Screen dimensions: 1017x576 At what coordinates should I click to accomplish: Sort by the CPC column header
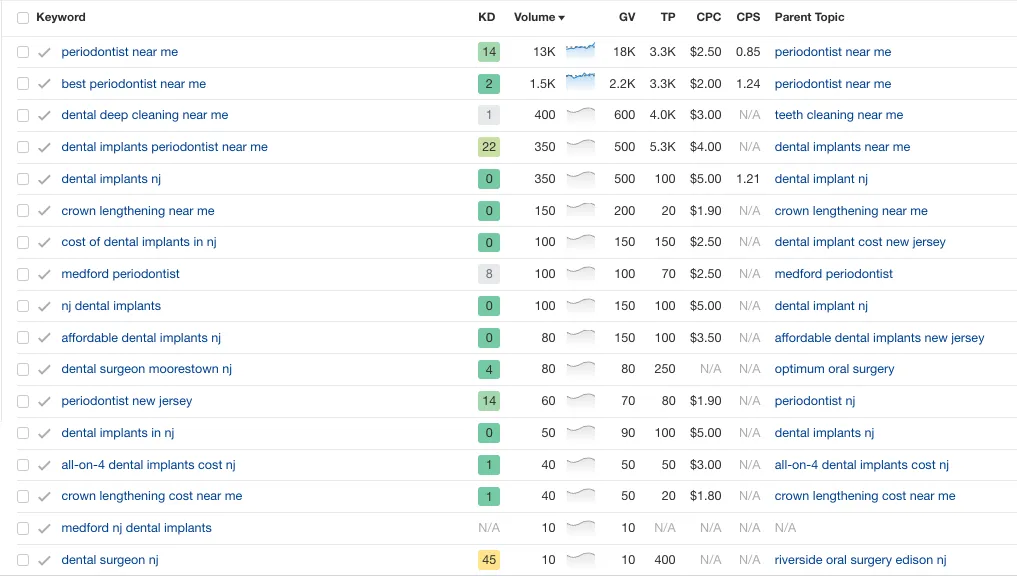708,18
